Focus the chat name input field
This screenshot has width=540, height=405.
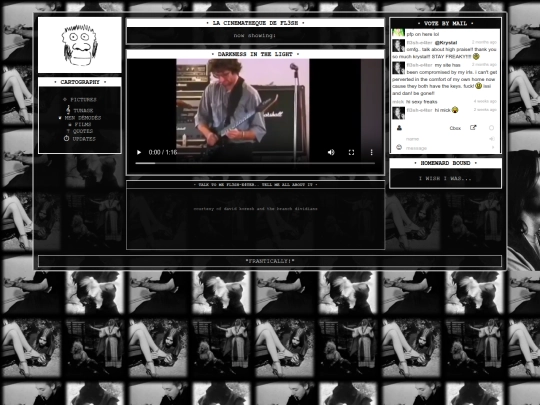pyautogui.click(x=446, y=139)
